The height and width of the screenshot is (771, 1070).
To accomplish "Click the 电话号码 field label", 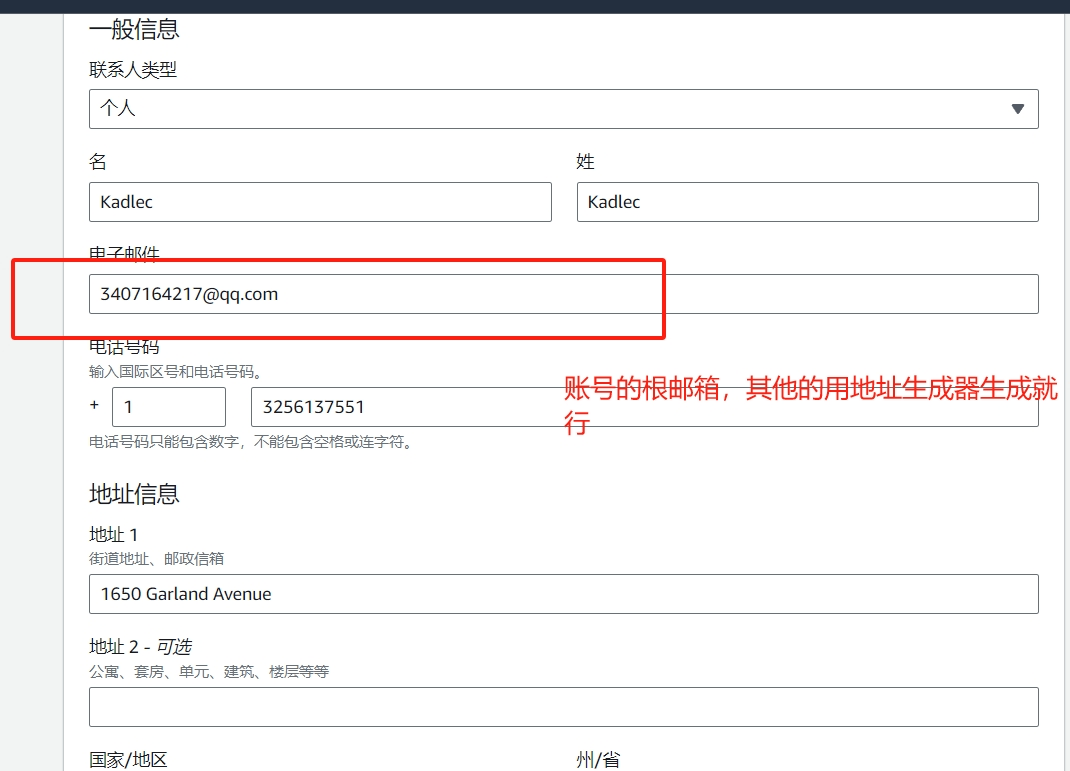I will click(124, 347).
